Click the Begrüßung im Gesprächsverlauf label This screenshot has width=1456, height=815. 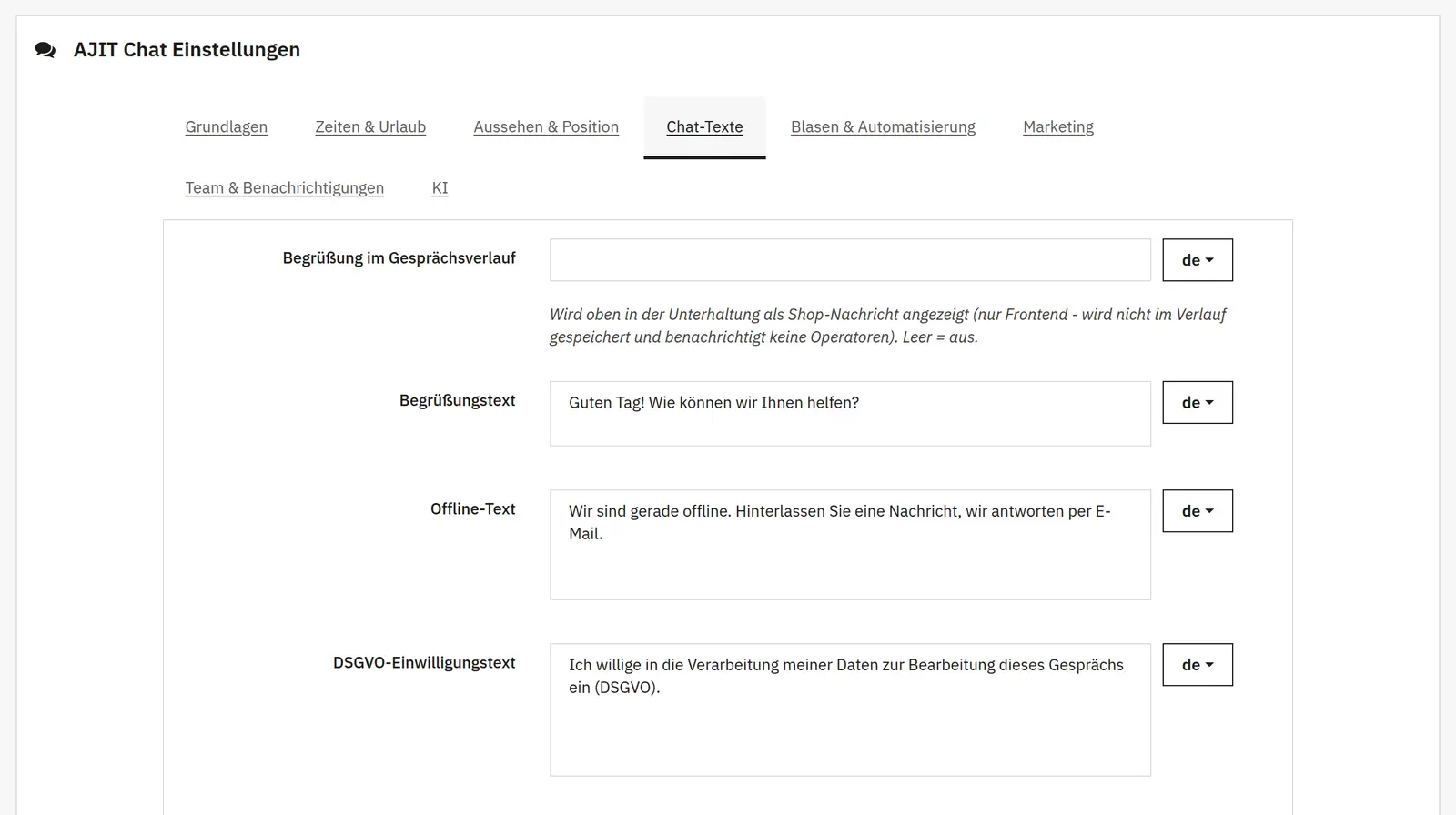click(x=399, y=258)
